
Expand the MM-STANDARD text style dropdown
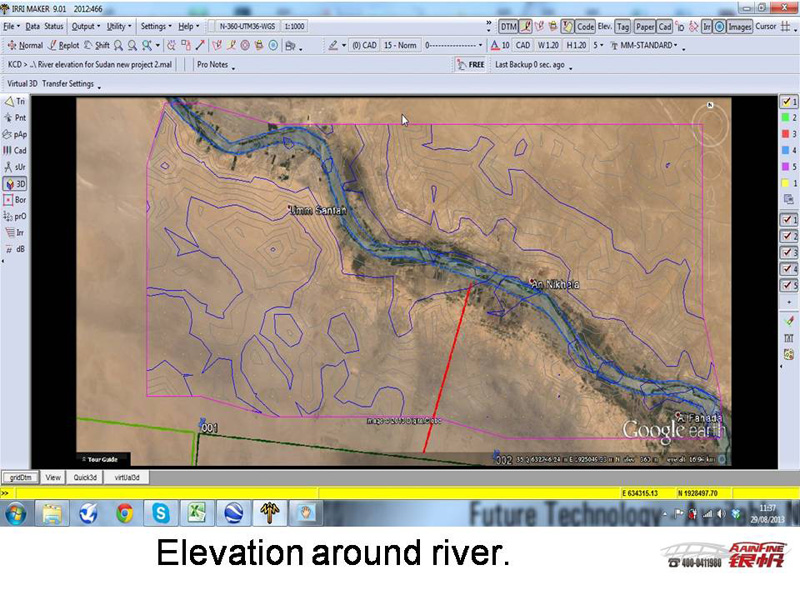pos(649,45)
